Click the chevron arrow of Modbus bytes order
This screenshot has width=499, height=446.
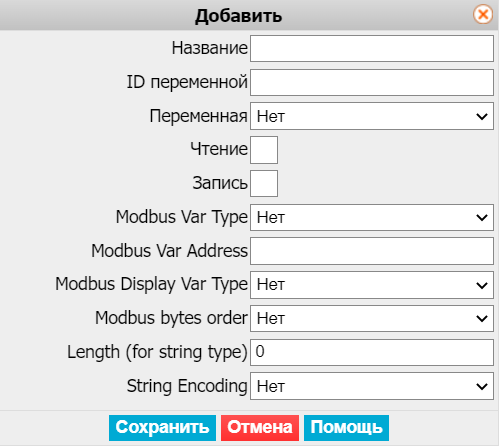click(x=482, y=319)
